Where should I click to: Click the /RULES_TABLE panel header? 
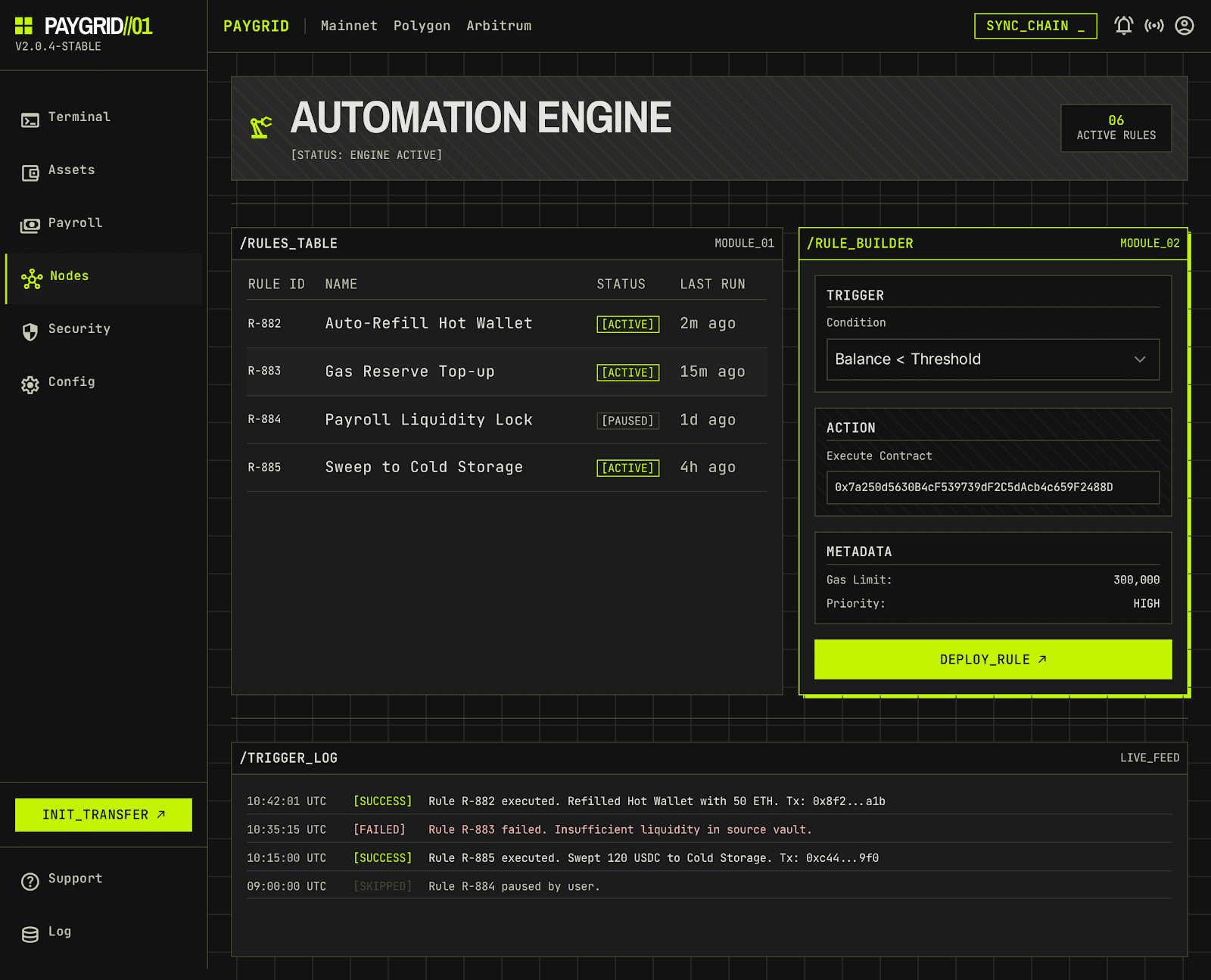507,244
